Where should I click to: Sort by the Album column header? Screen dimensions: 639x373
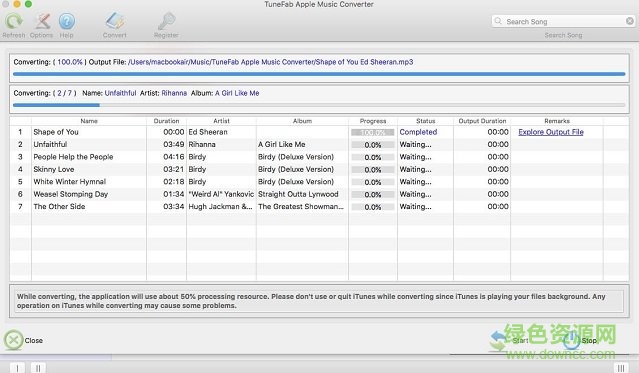pos(302,121)
